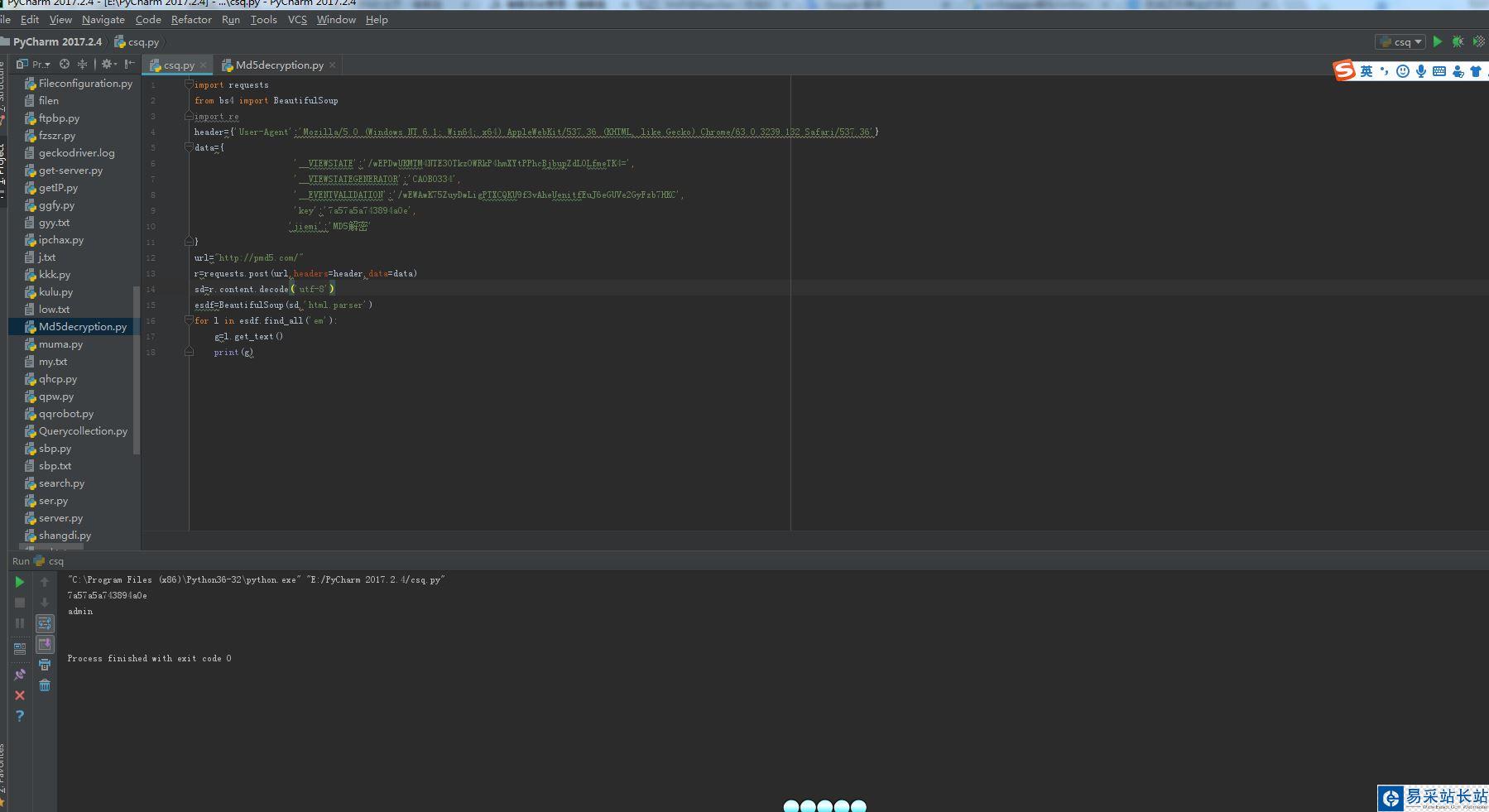Go down the stack trace in Run panel
Screen dimensions: 1489x812
coord(45,603)
